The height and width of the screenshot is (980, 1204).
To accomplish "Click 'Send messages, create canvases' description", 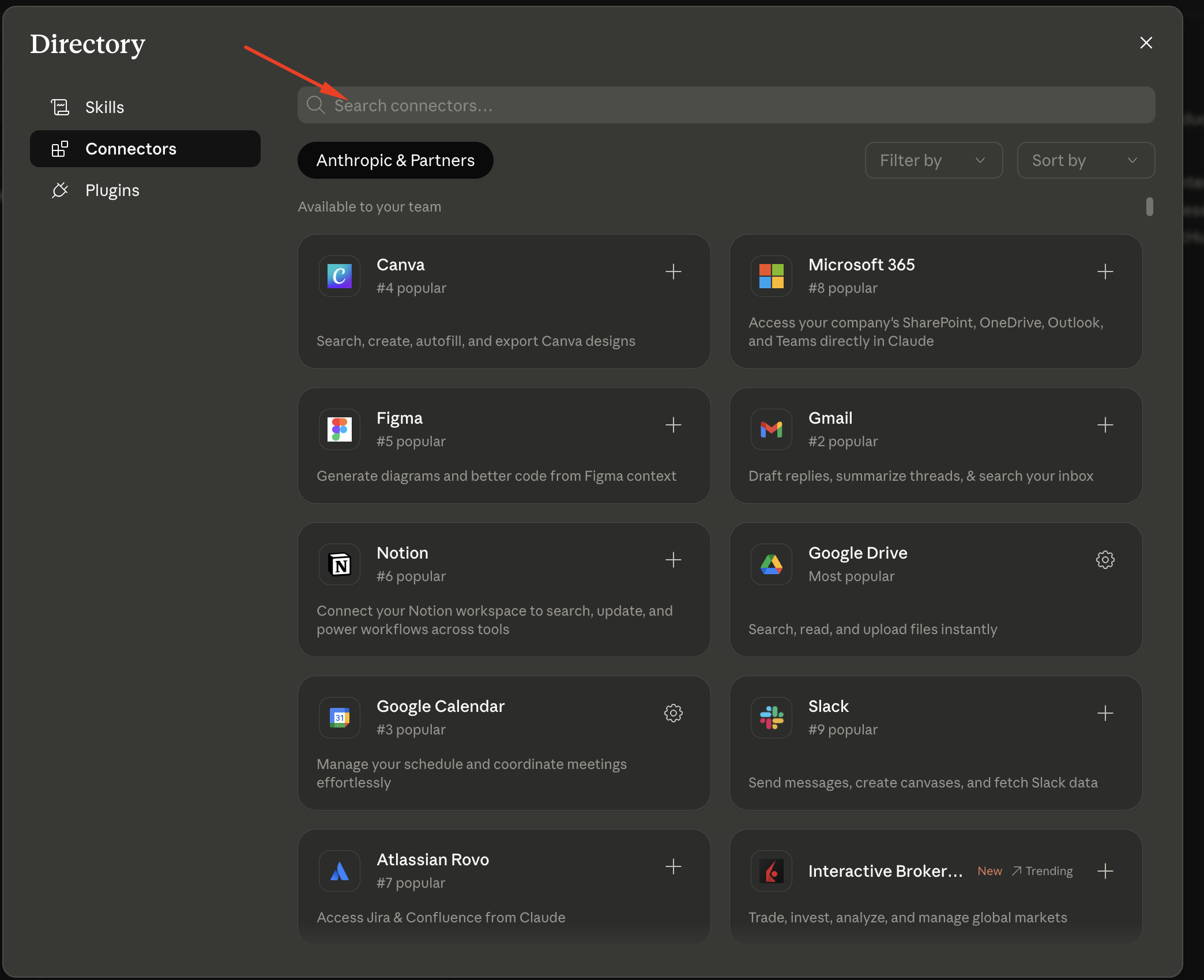I will (923, 782).
